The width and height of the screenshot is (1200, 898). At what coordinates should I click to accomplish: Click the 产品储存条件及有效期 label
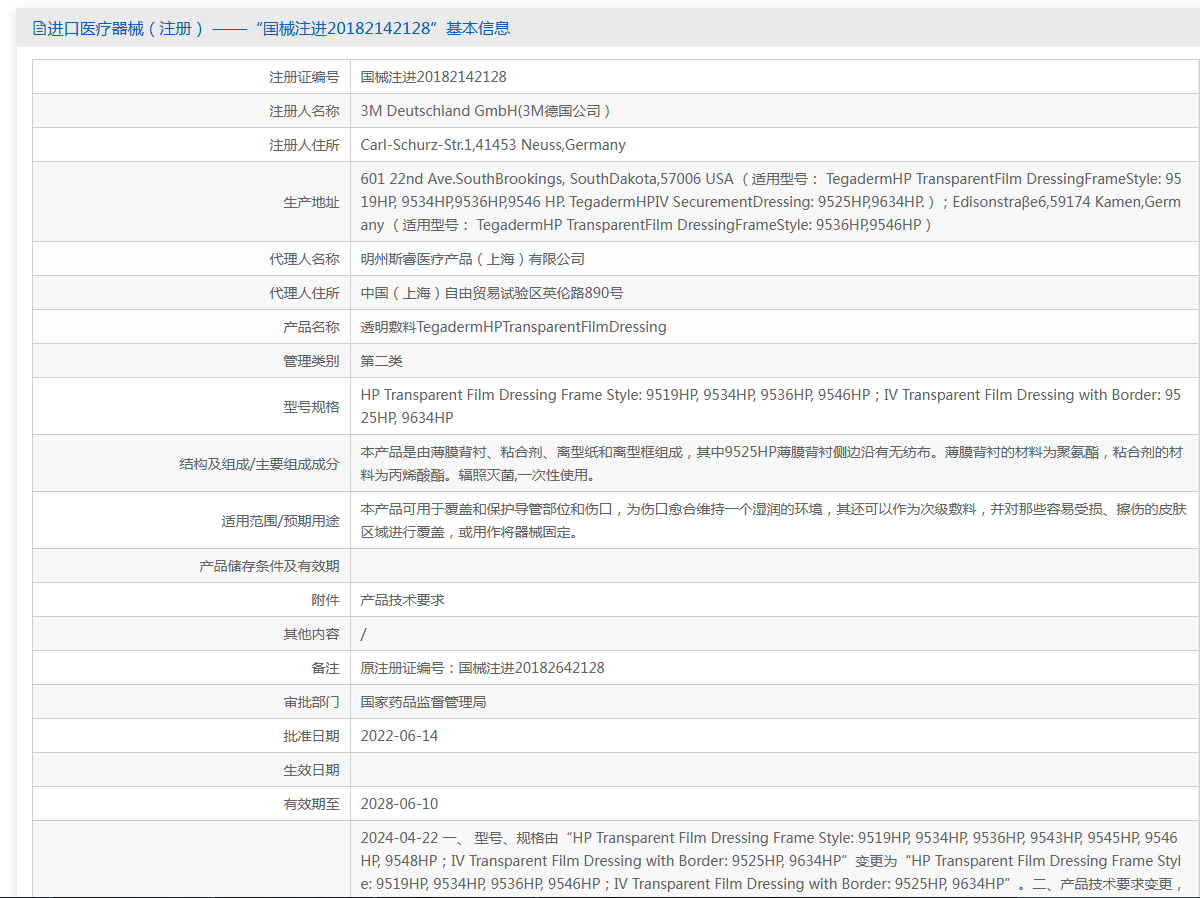pos(269,566)
